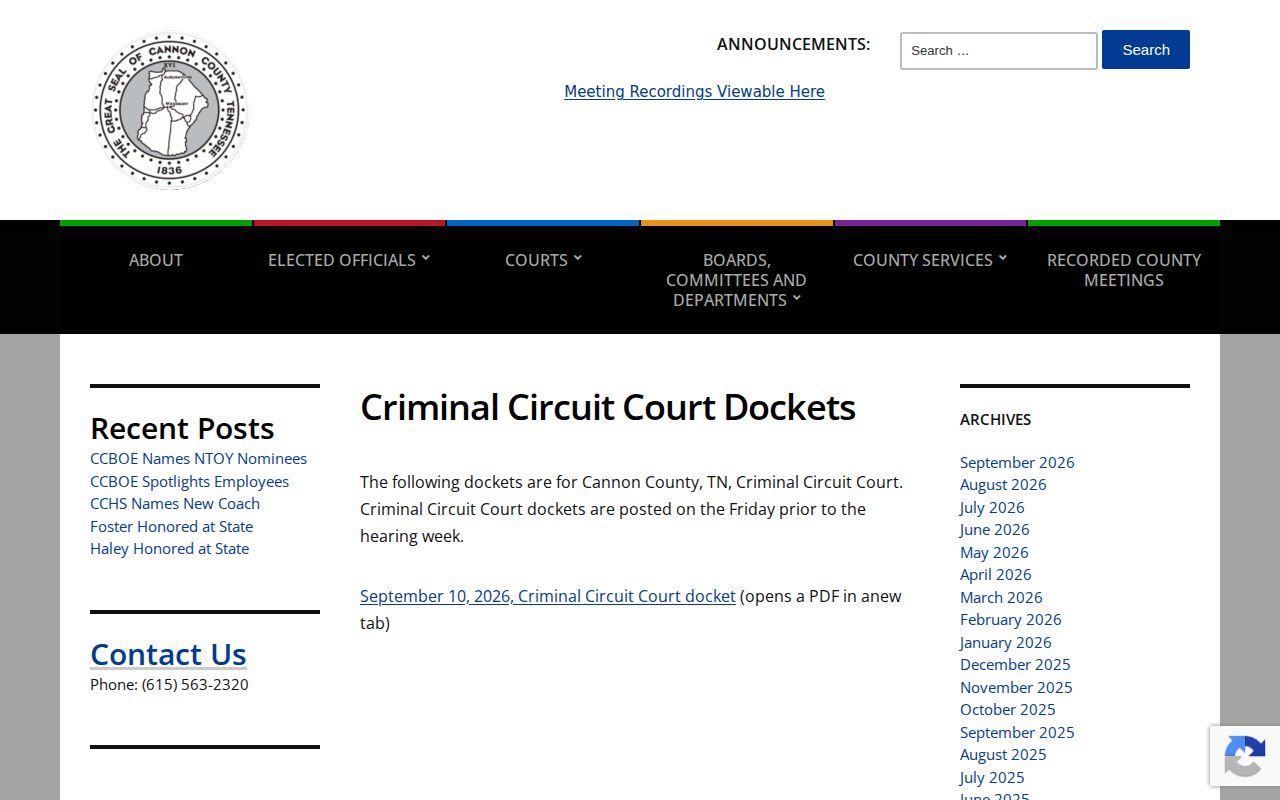Open the October 2025 archive
Viewport: 1280px width, 800px height.
click(1007, 709)
